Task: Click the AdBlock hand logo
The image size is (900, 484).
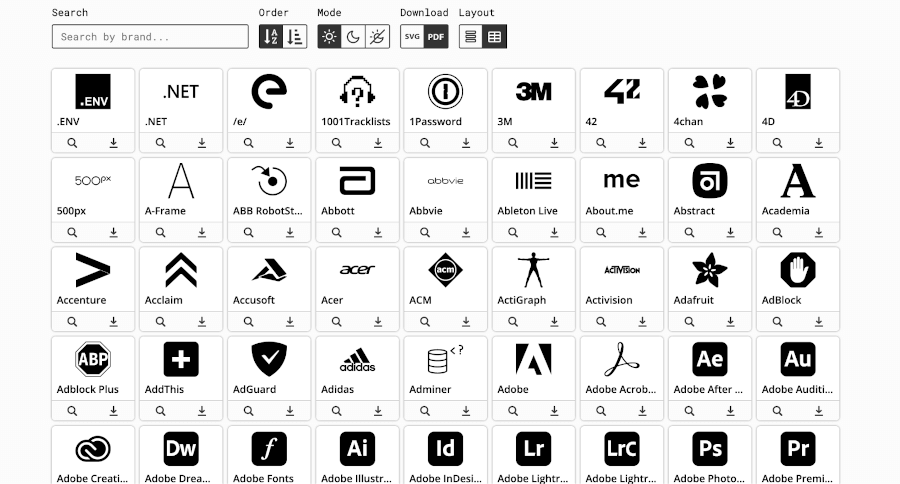Action: tap(798, 270)
